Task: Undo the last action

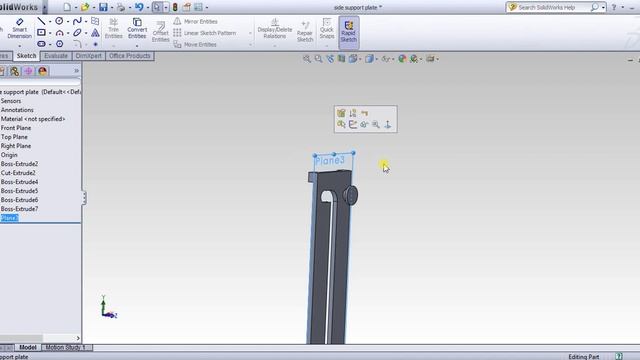Action: tap(139, 7)
